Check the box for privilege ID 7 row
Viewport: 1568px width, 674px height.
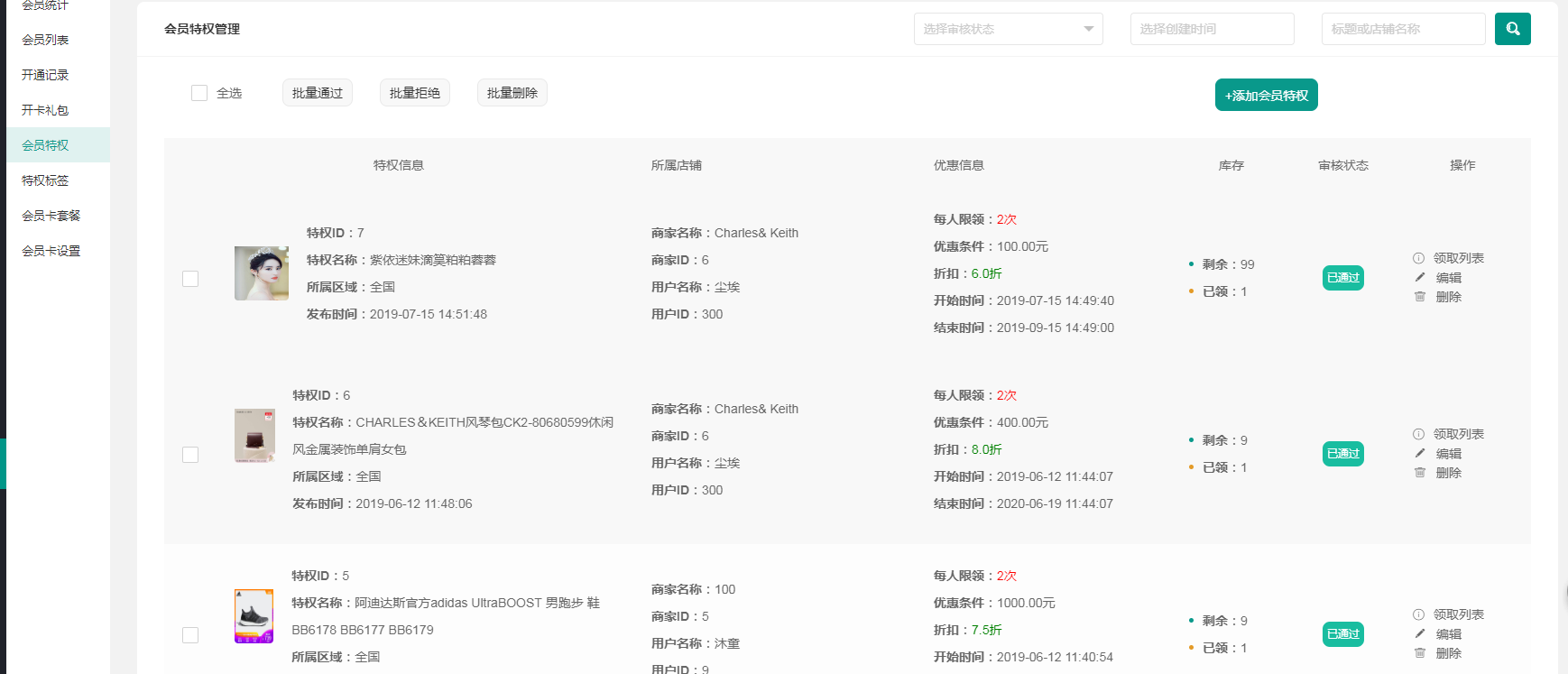pos(190,279)
